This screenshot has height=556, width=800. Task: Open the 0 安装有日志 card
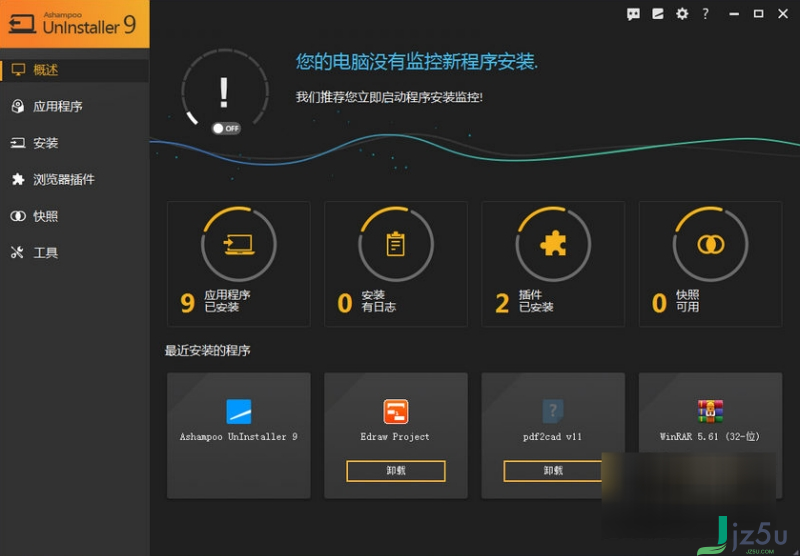(x=396, y=264)
